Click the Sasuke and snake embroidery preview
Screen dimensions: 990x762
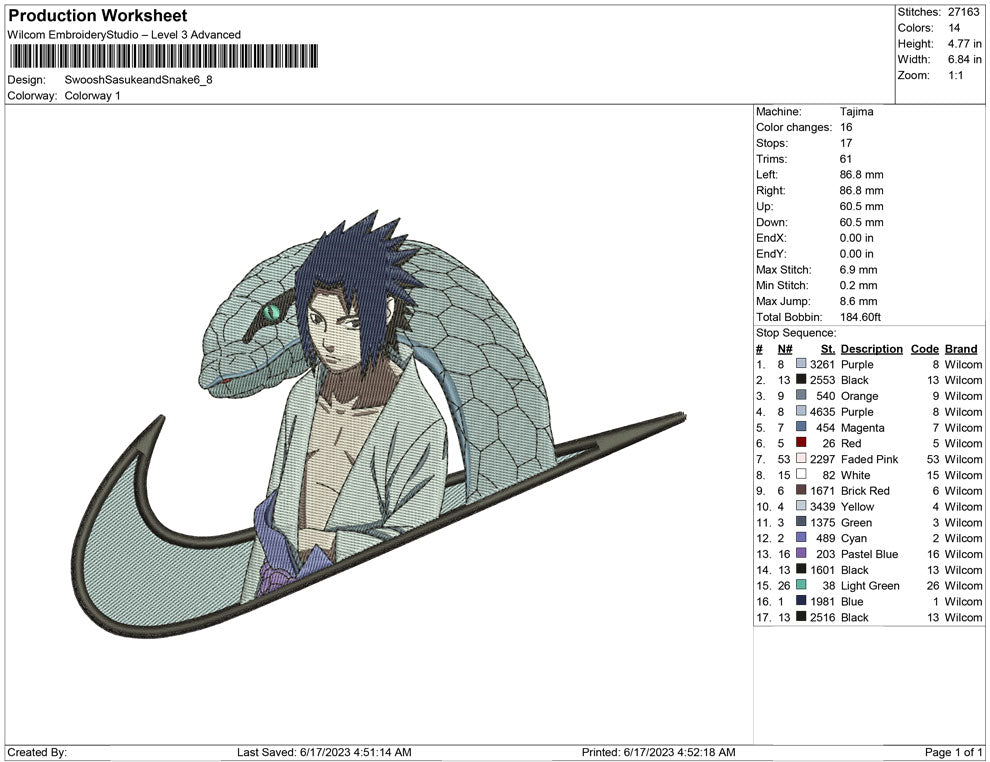[379, 424]
